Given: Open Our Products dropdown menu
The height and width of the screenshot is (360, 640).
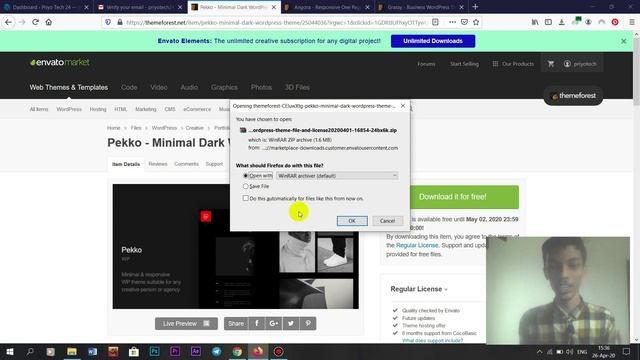Looking at the screenshot, I should (x=513, y=64).
